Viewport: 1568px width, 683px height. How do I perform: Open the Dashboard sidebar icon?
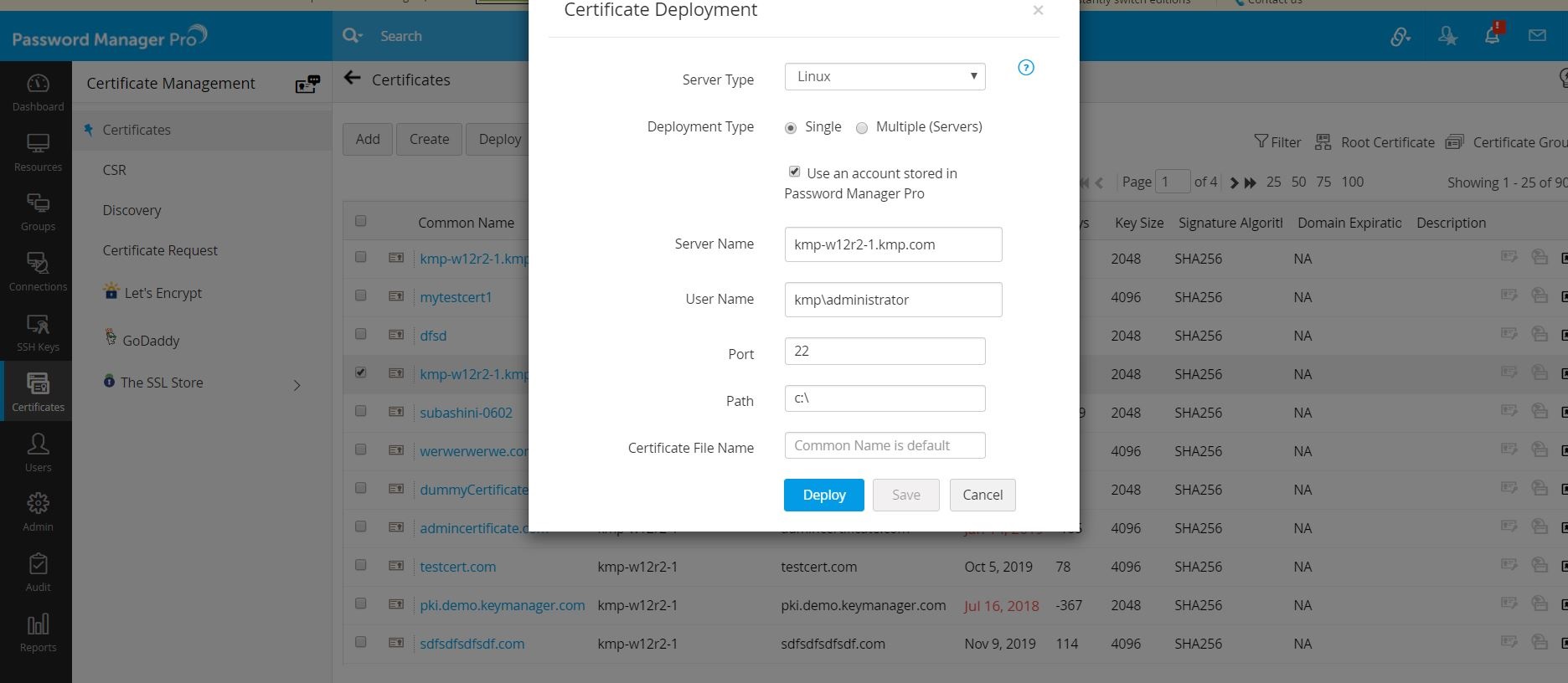(x=38, y=85)
